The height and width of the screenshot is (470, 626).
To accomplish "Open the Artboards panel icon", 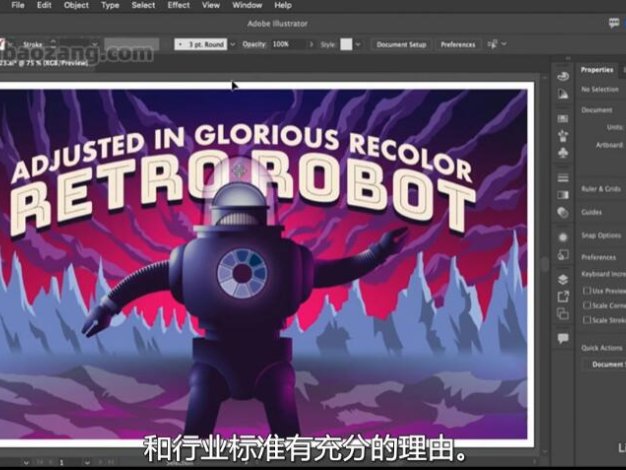I will tap(563, 313).
